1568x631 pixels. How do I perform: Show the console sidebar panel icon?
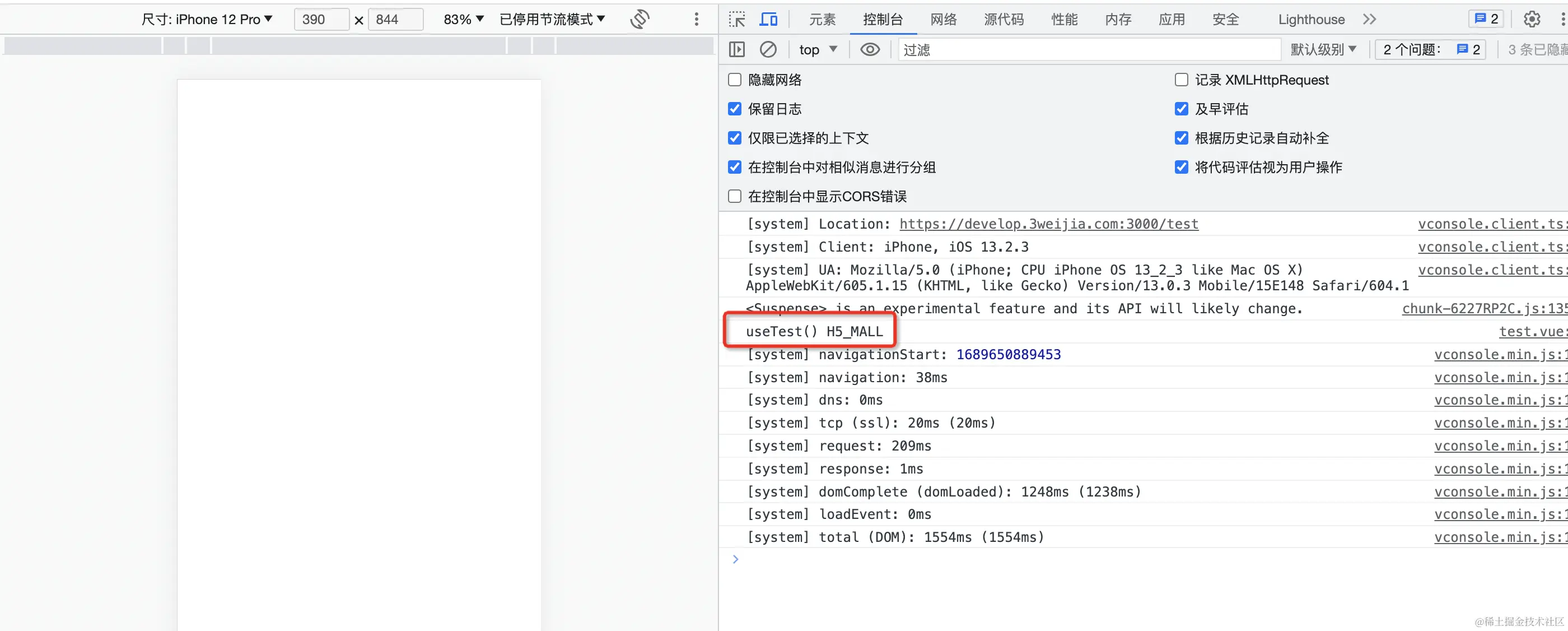coord(736,49)
